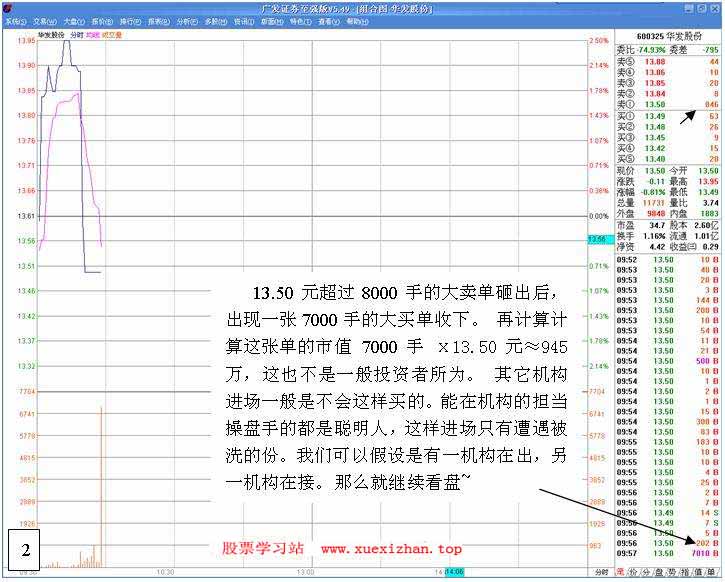Click the 09:54 tick with 500 B
The image size is (725, 582).
[668, 361]
